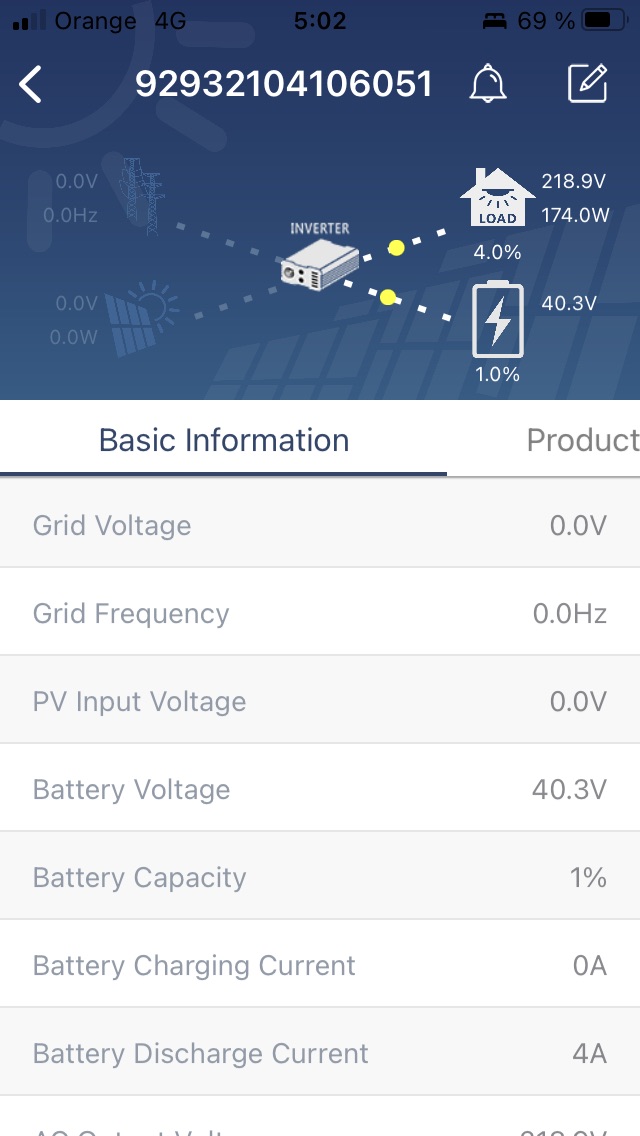Tap the Battery Voltage row
Image resolution: width=640 pixels, height=1136 pixels.
click(320, 789)
